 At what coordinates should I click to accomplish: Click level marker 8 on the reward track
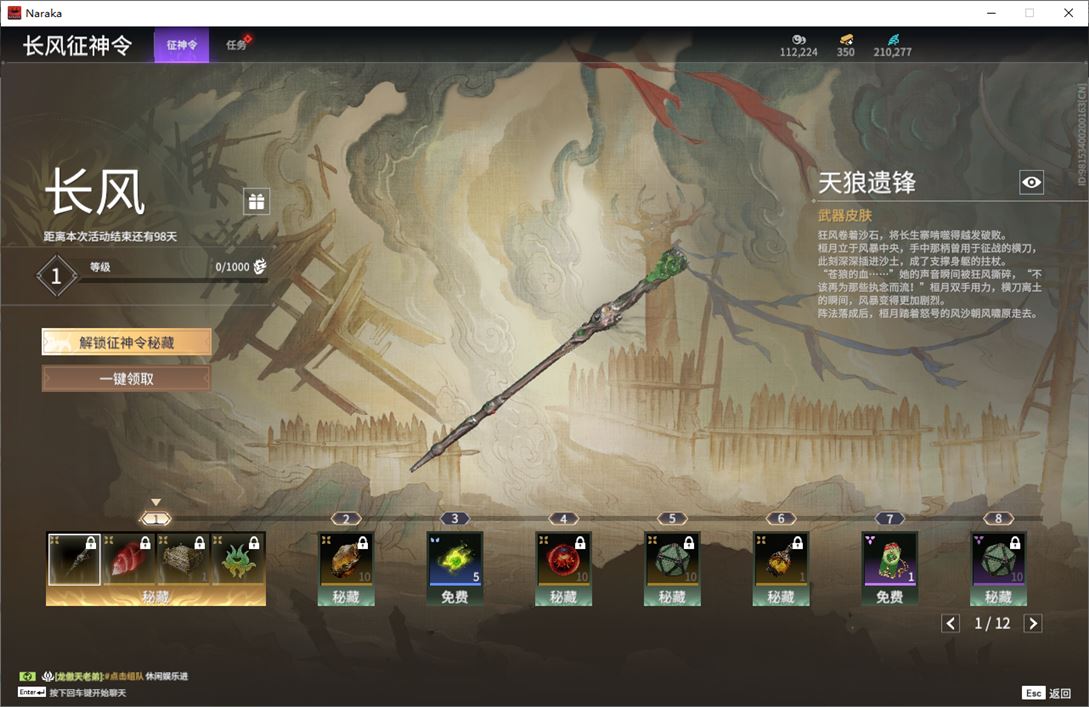tap(998, 519)
